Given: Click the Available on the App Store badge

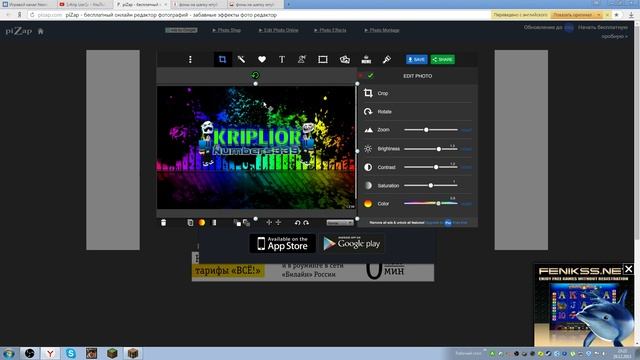Looking at the screenshot, I should coord(282,243).
